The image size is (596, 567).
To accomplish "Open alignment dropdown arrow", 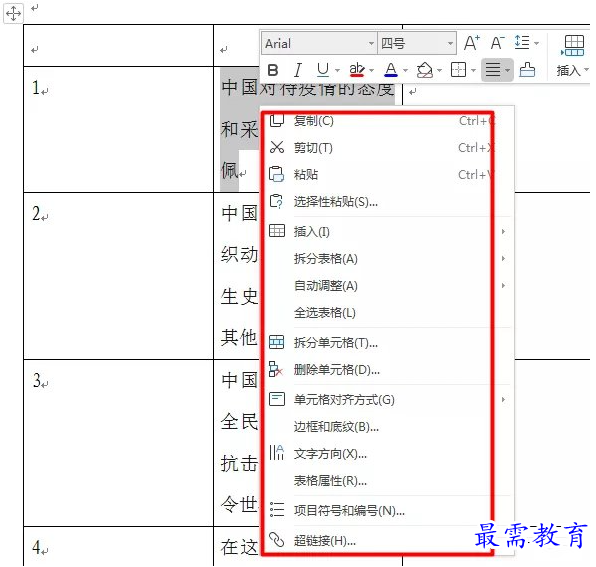I will (x=507, y=70).
